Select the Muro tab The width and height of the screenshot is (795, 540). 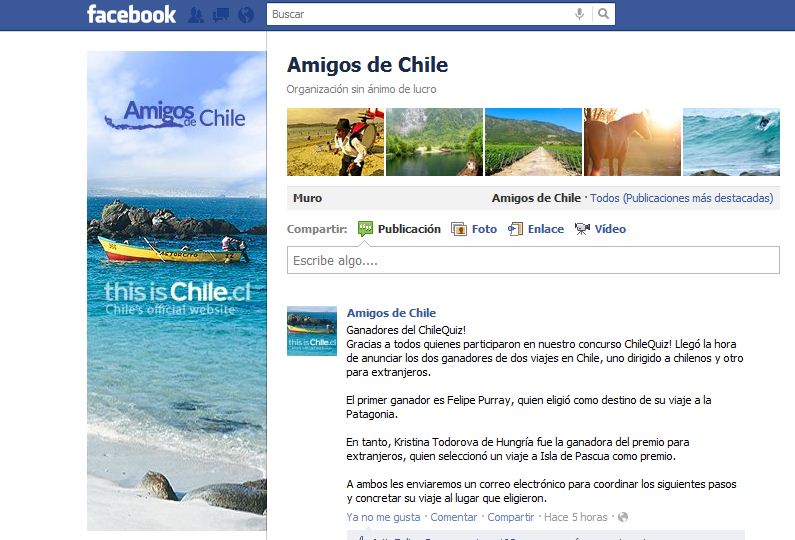click(307, 198)
